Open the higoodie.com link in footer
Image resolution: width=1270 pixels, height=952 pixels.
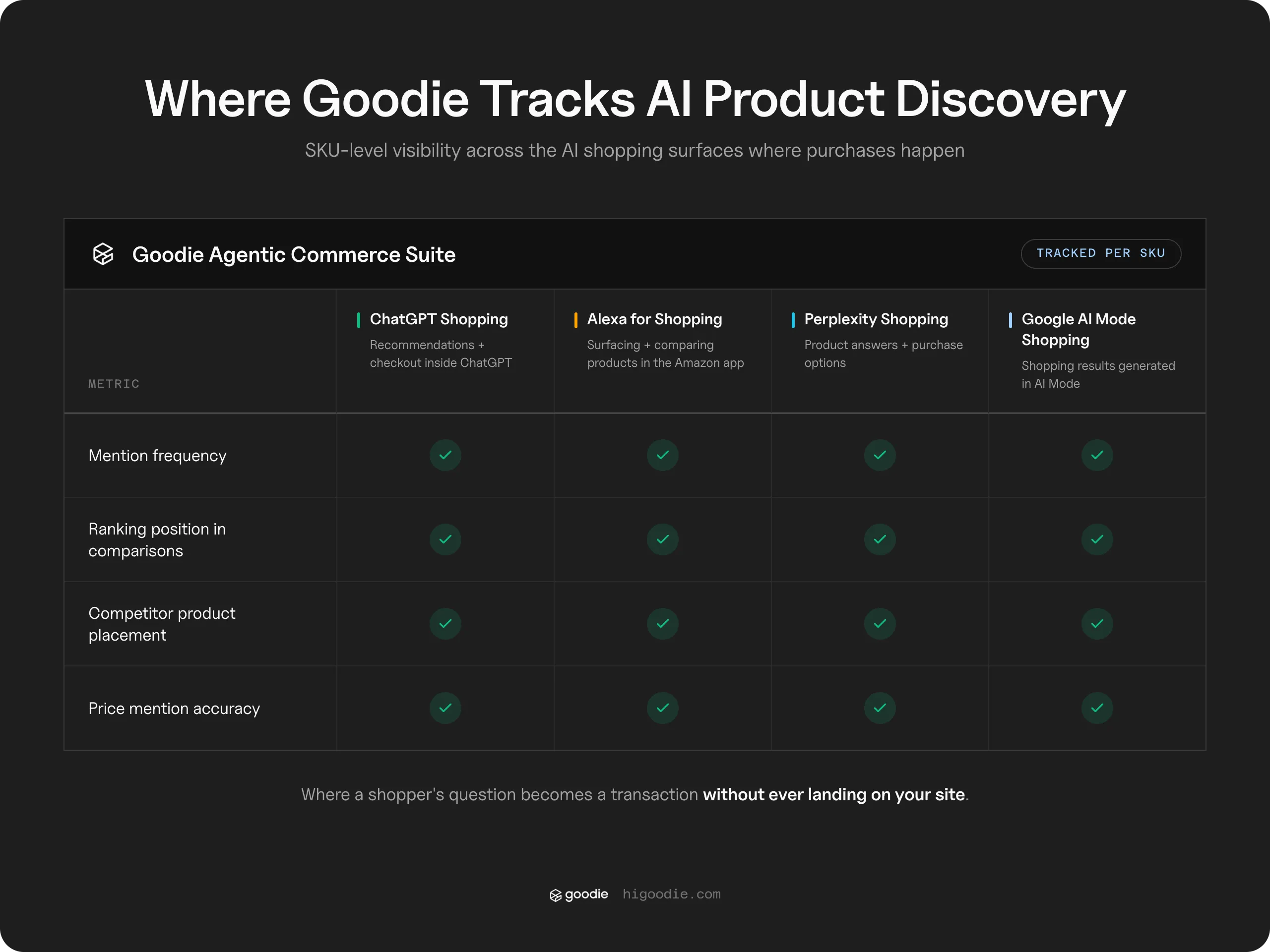671,894
